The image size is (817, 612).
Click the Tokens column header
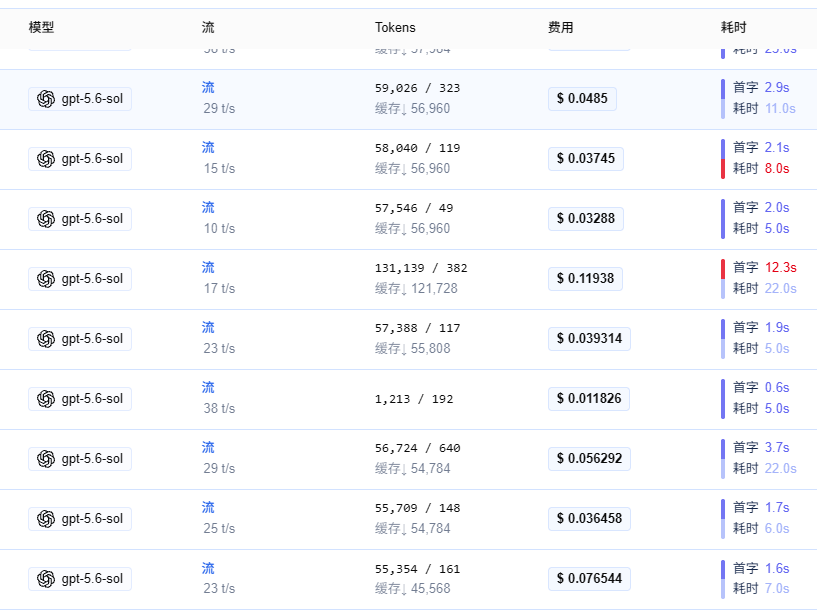point(395,27)
